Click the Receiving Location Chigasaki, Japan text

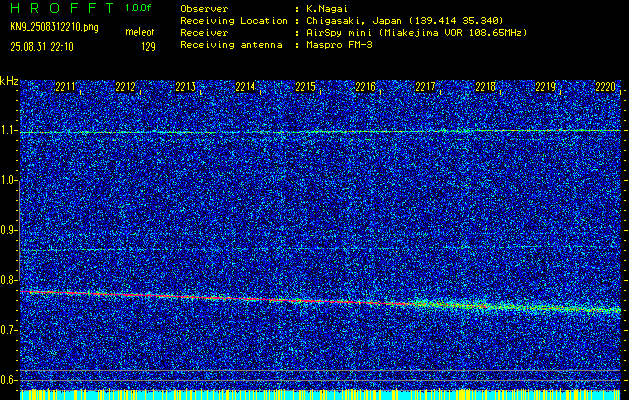click(405, 20)
